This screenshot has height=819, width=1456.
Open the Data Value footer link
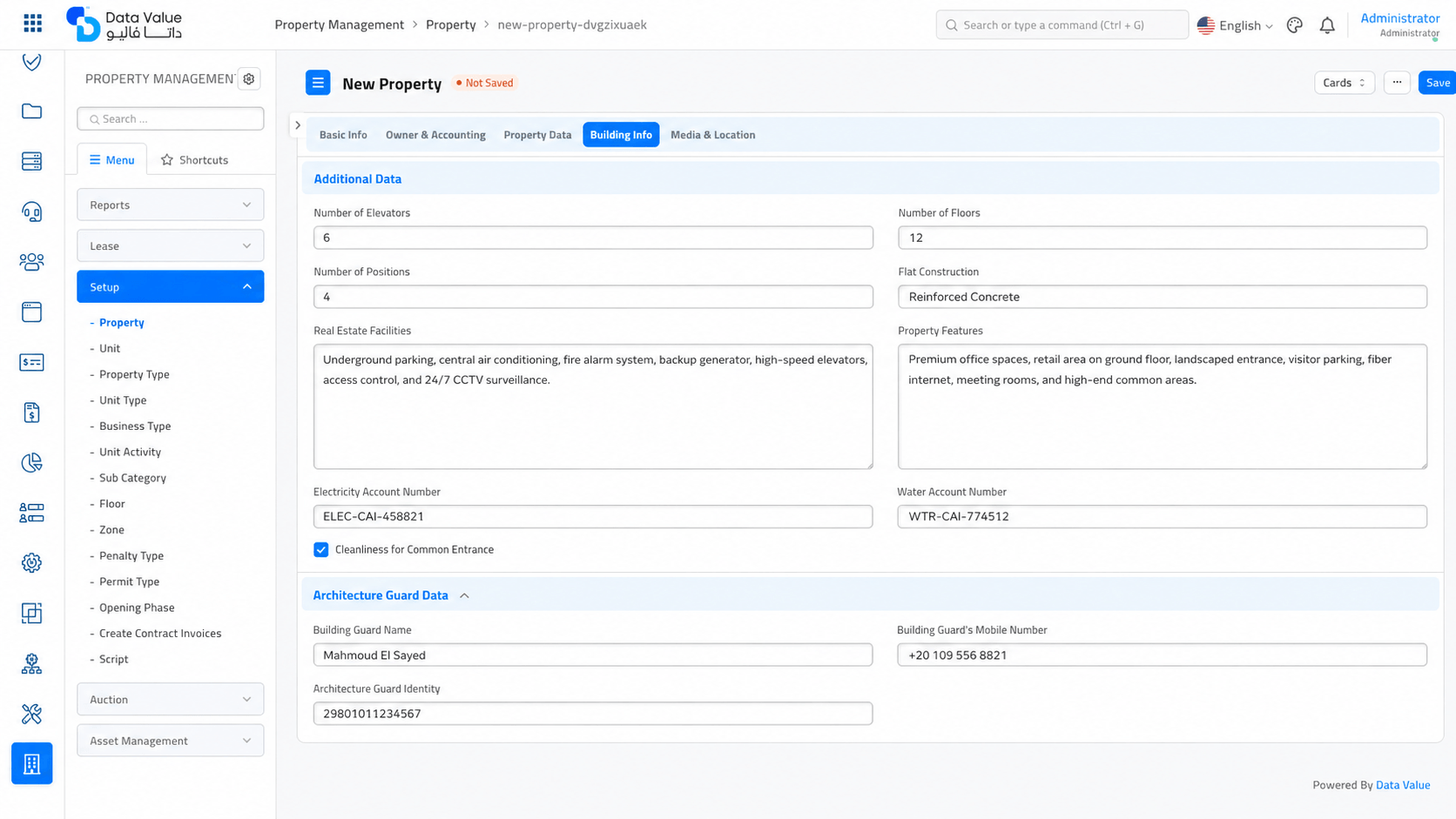click(1403, 785)
